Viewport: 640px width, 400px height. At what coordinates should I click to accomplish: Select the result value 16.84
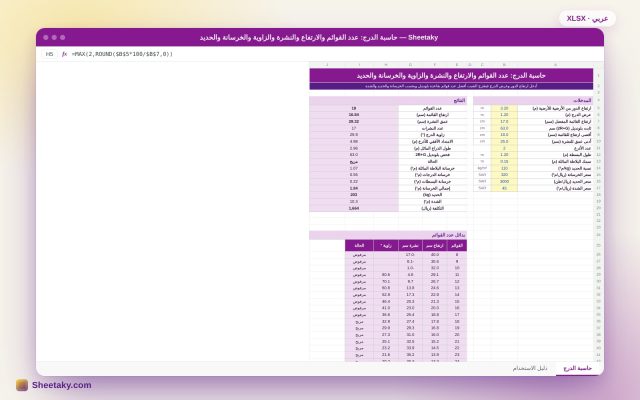tap(354, 115)
